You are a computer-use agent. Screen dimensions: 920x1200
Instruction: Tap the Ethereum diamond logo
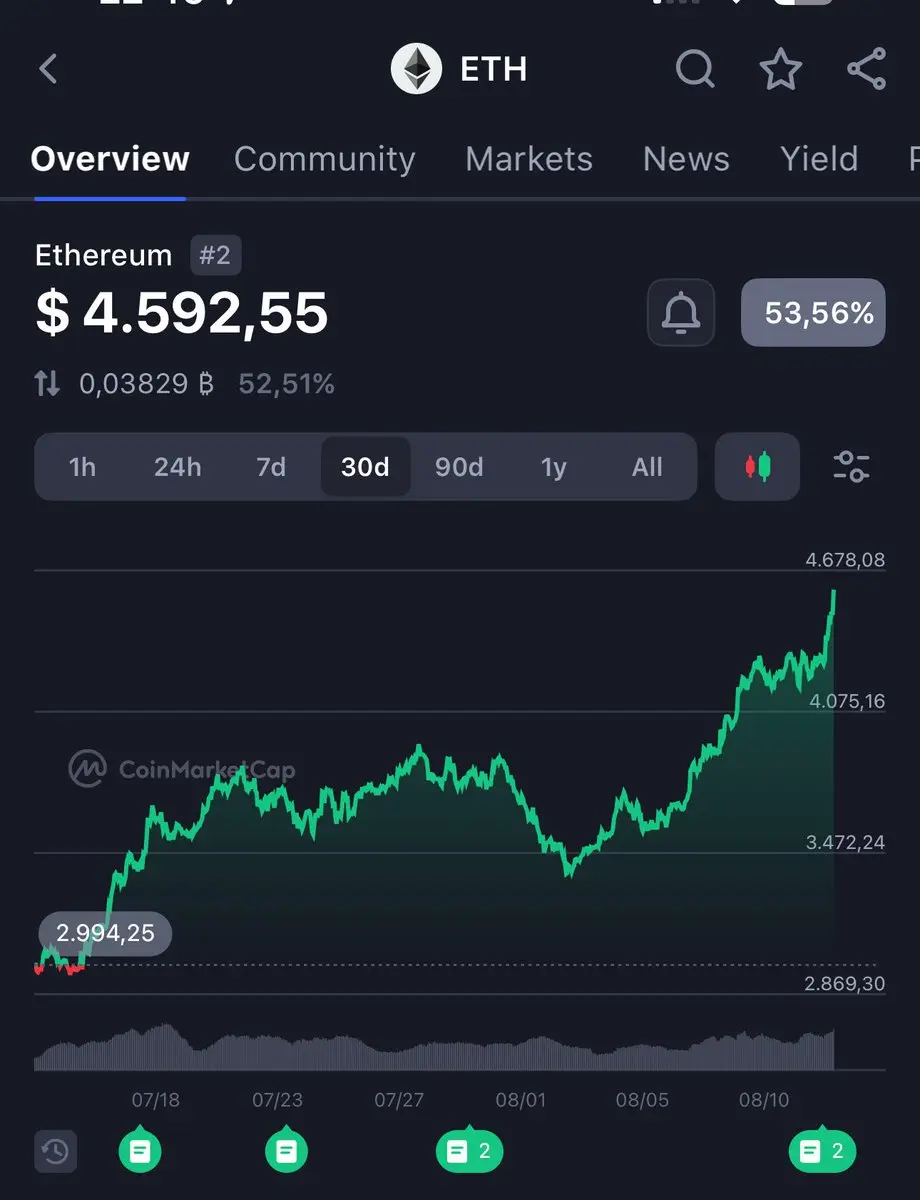pos(416,69)
